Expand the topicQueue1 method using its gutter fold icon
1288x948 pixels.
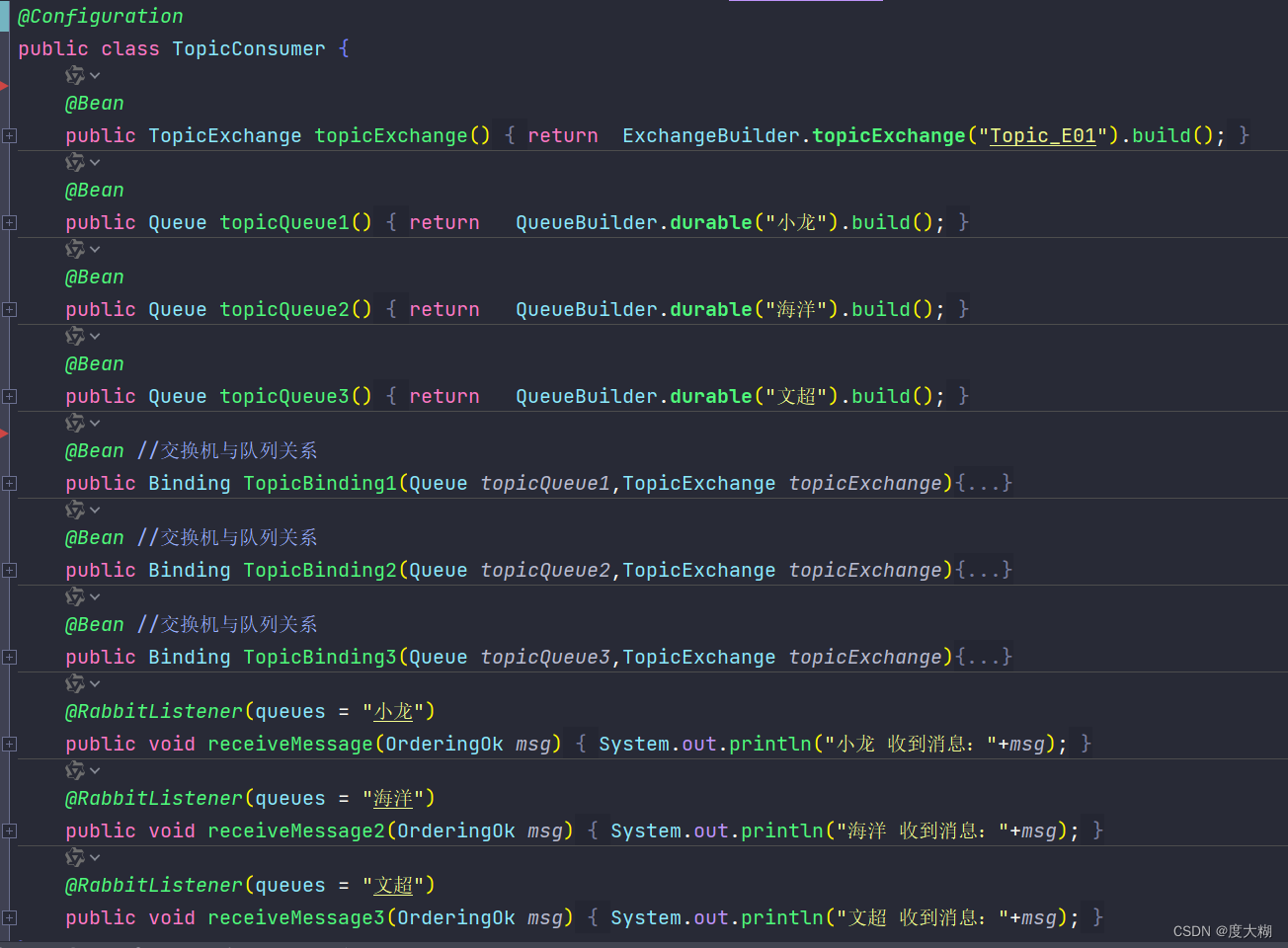coord(9,222)
